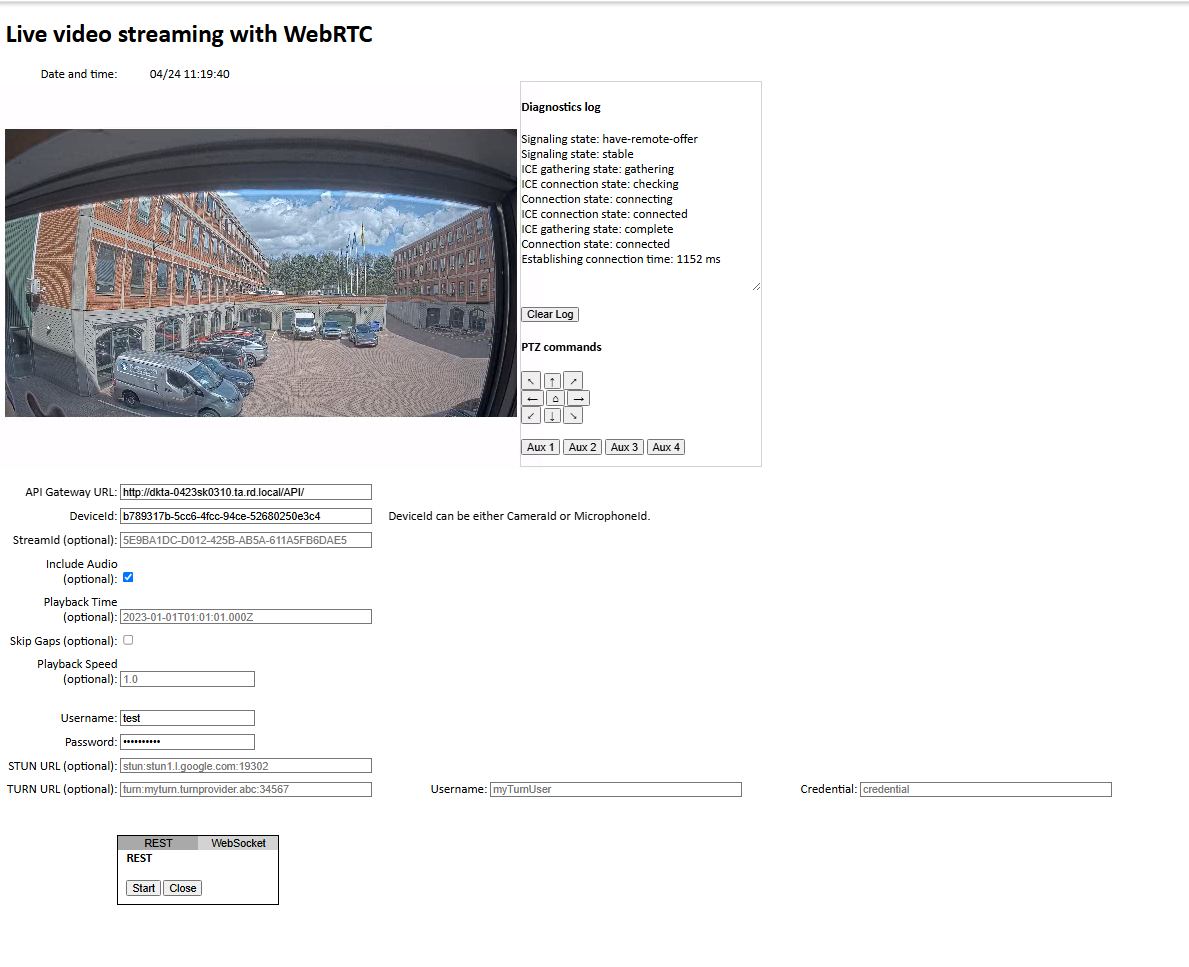Select the 'ICE connection state: connected' log line
The image size is (1189, 967).
(x=604, y=215)
